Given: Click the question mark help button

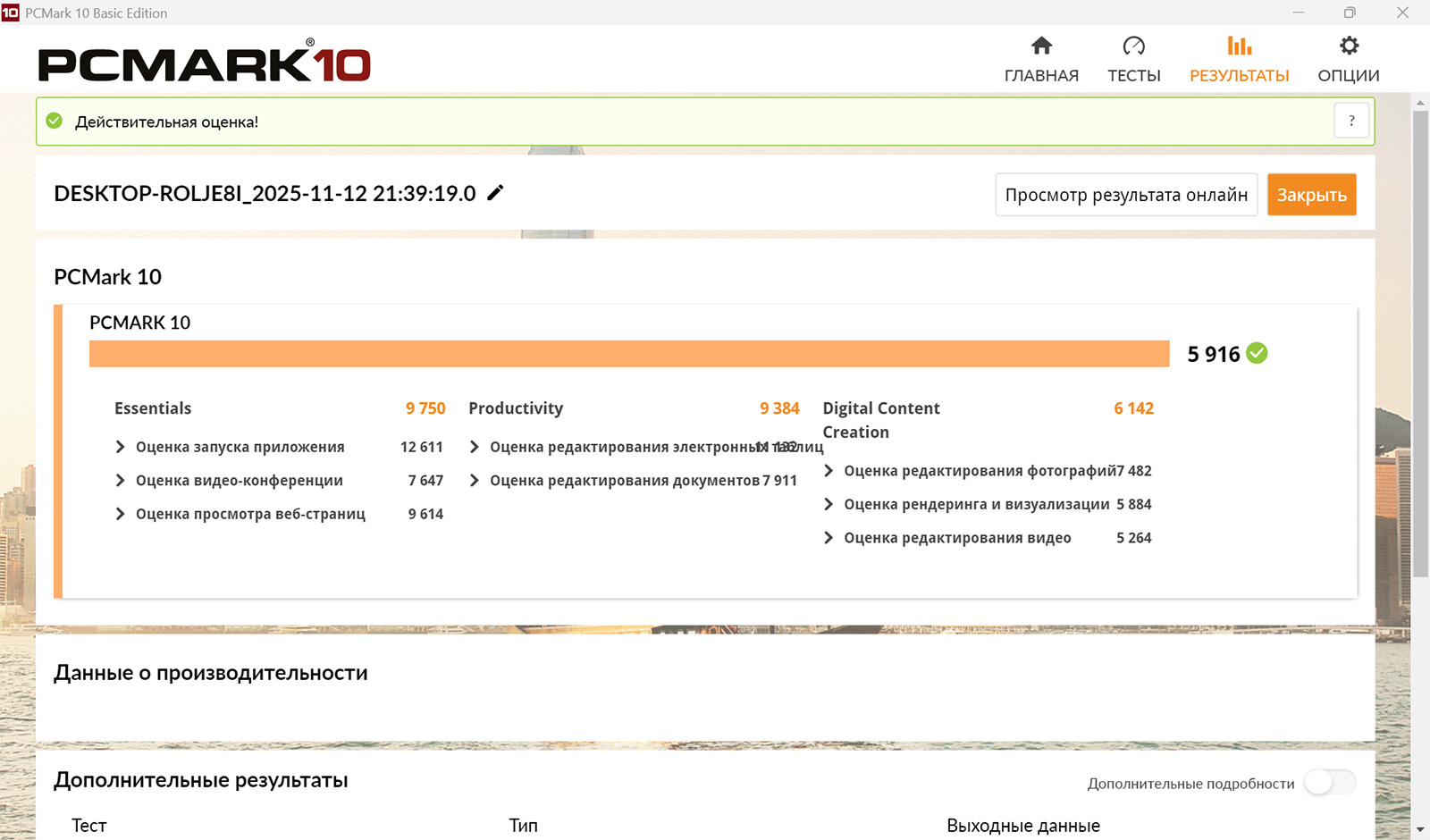Looking at the screenshot, I should coord(1351,121).
